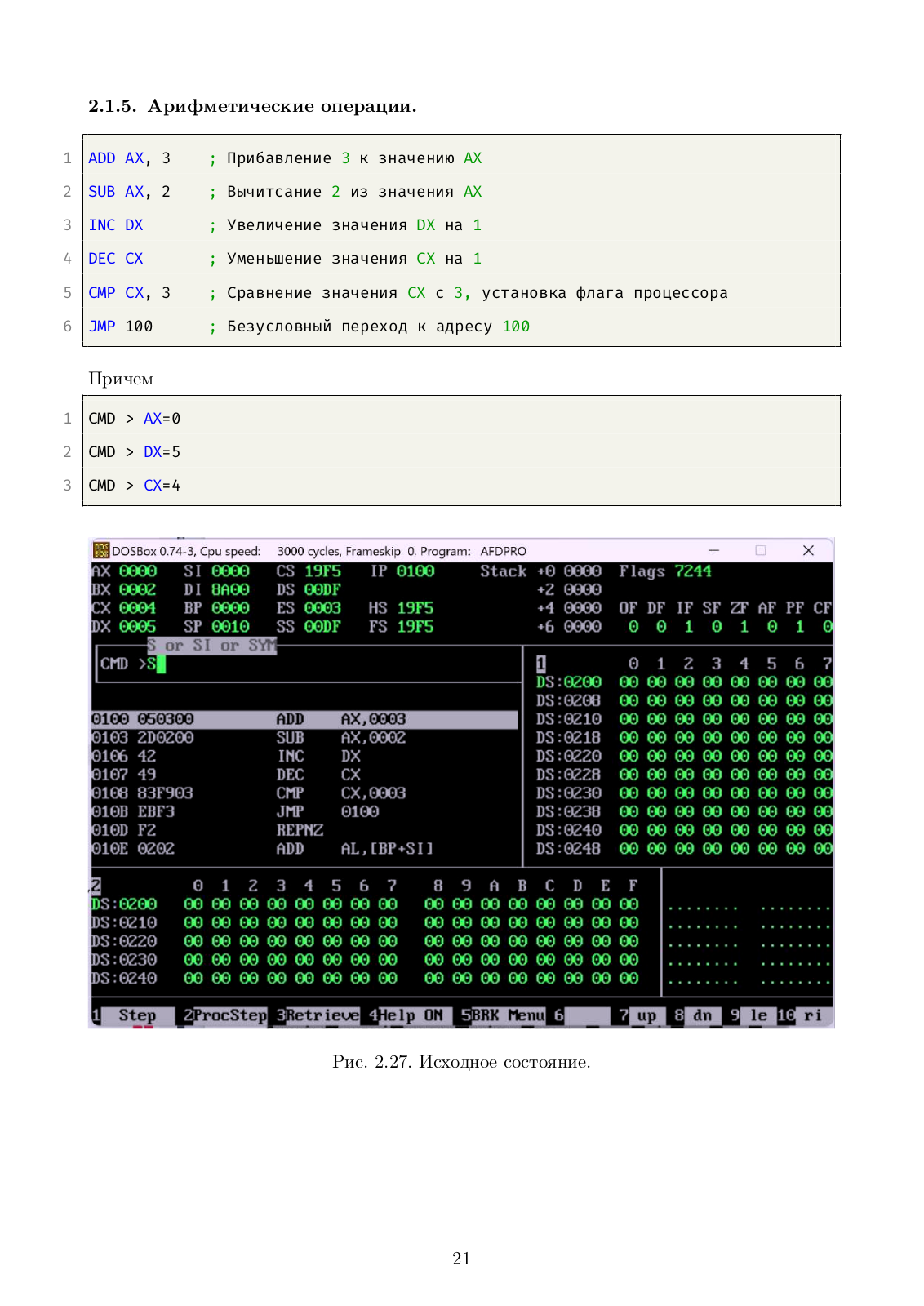924x1306 pixels.
Task: Click caption 'Рис. 2.27. Исходное состояние.'
Action: tap(461, 1062)
